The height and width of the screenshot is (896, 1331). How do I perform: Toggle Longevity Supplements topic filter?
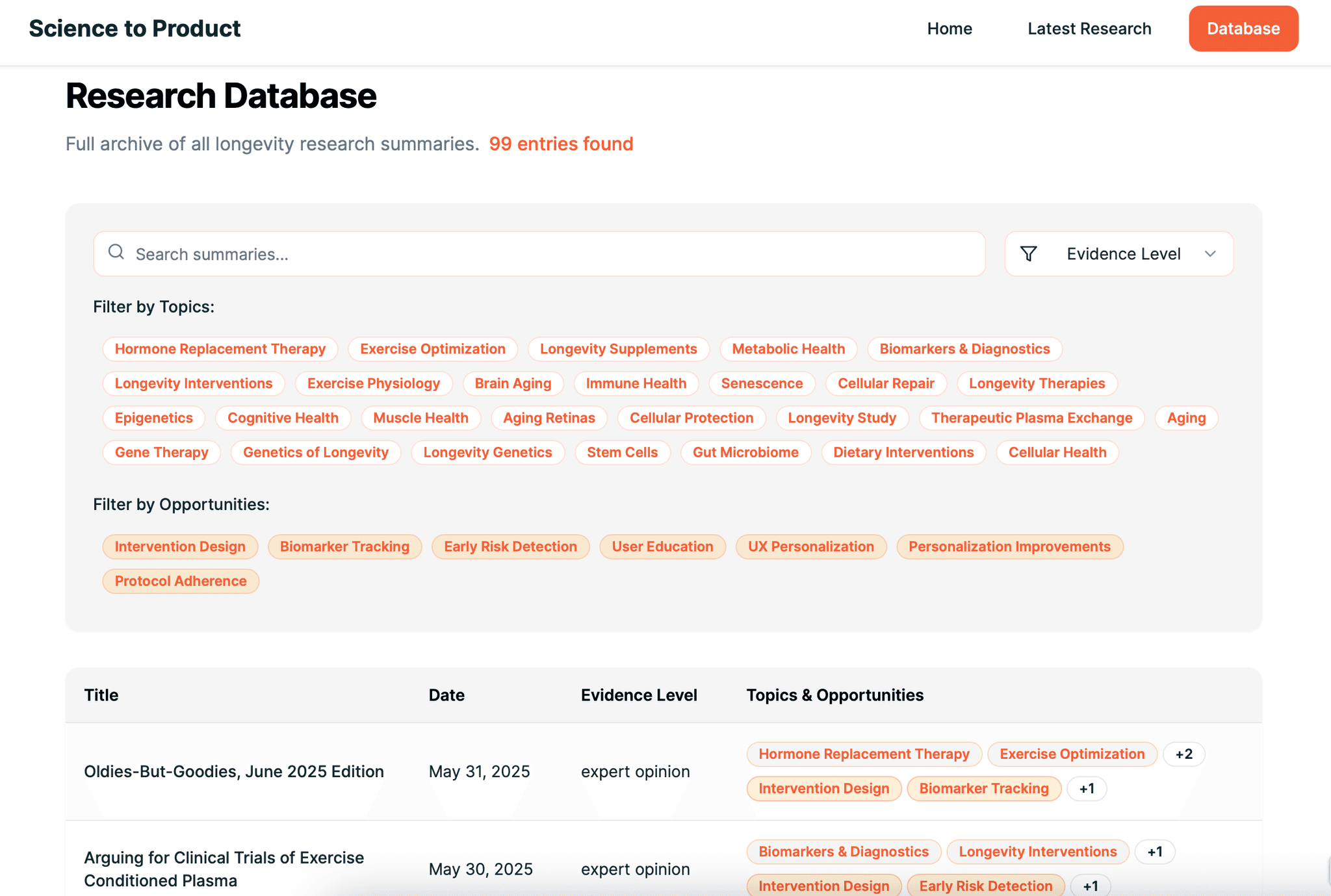click(x=619, y=349)
